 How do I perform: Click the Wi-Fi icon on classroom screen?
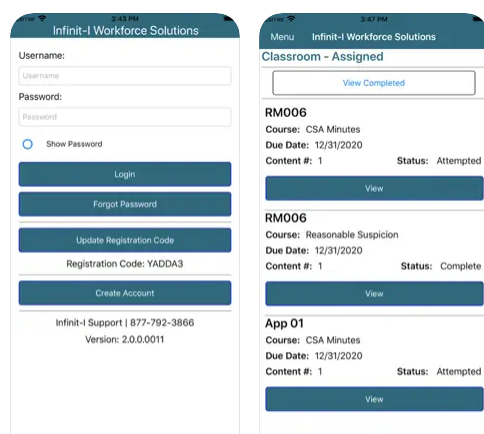tap(291, 19)
